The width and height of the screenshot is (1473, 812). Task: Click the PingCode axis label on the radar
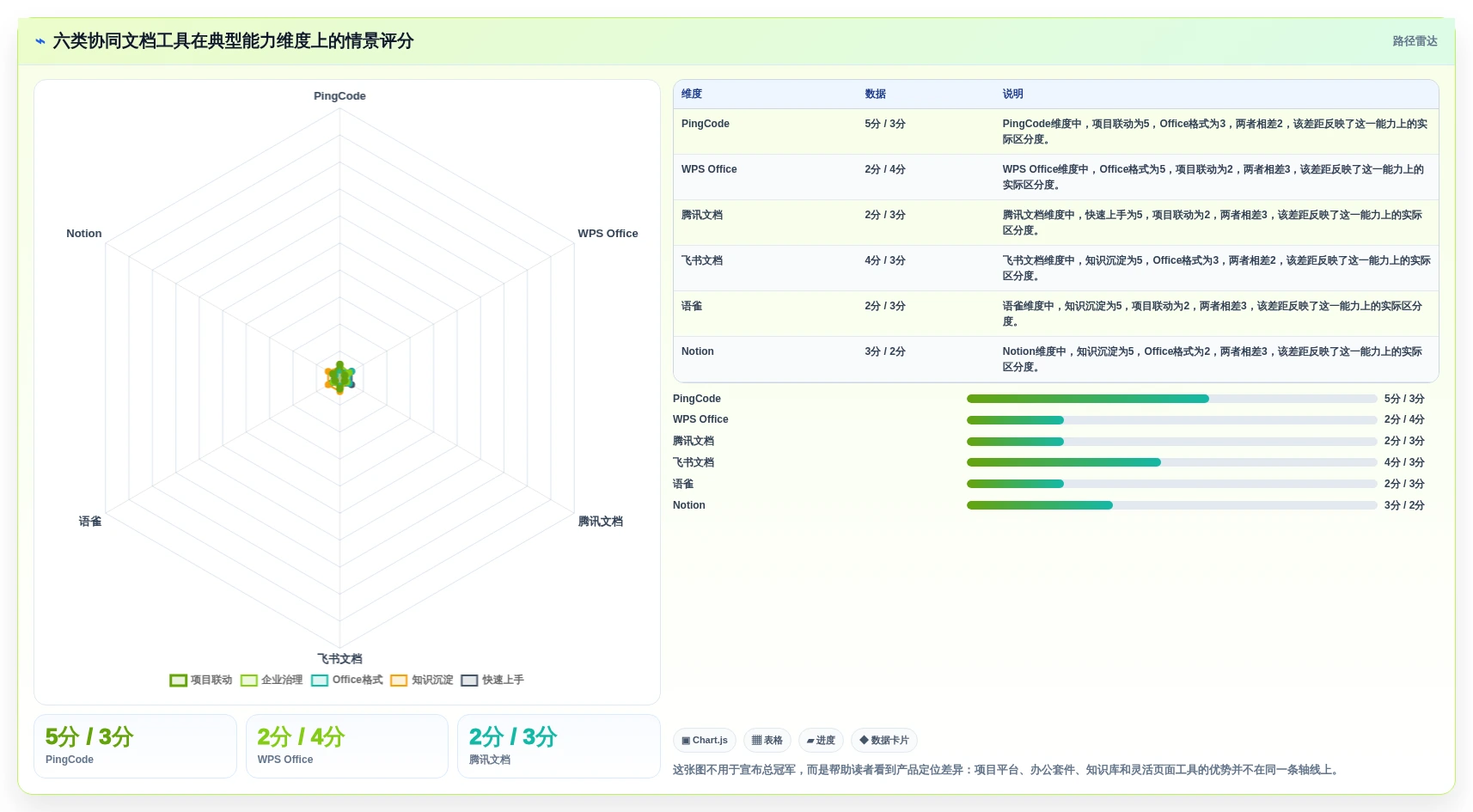tap(339, 96)
